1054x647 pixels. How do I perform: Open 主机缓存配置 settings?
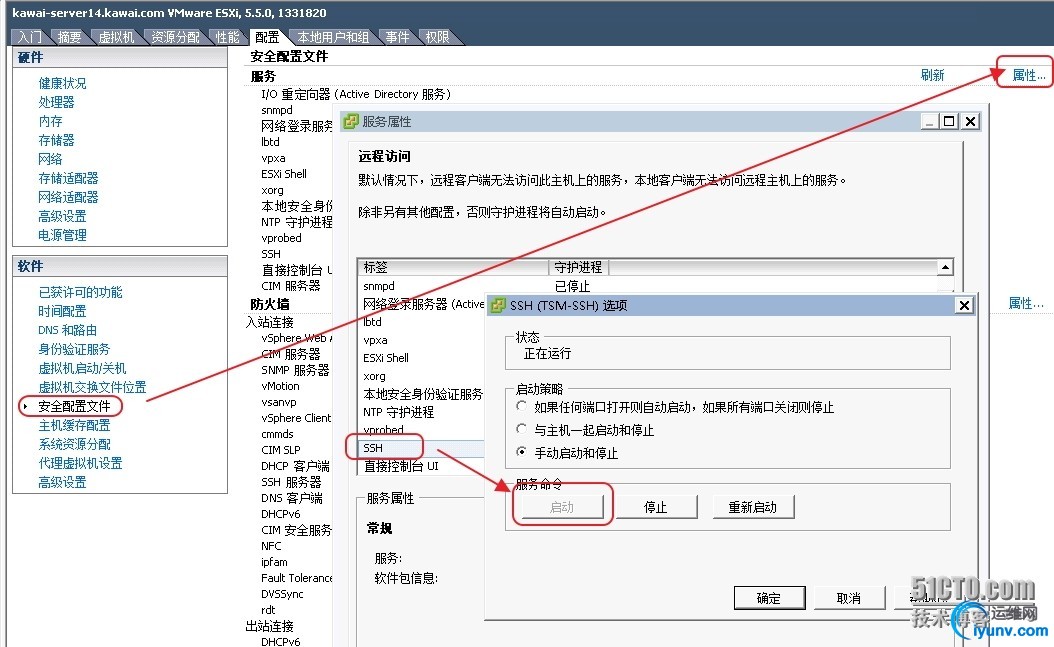tap(74, 425)
